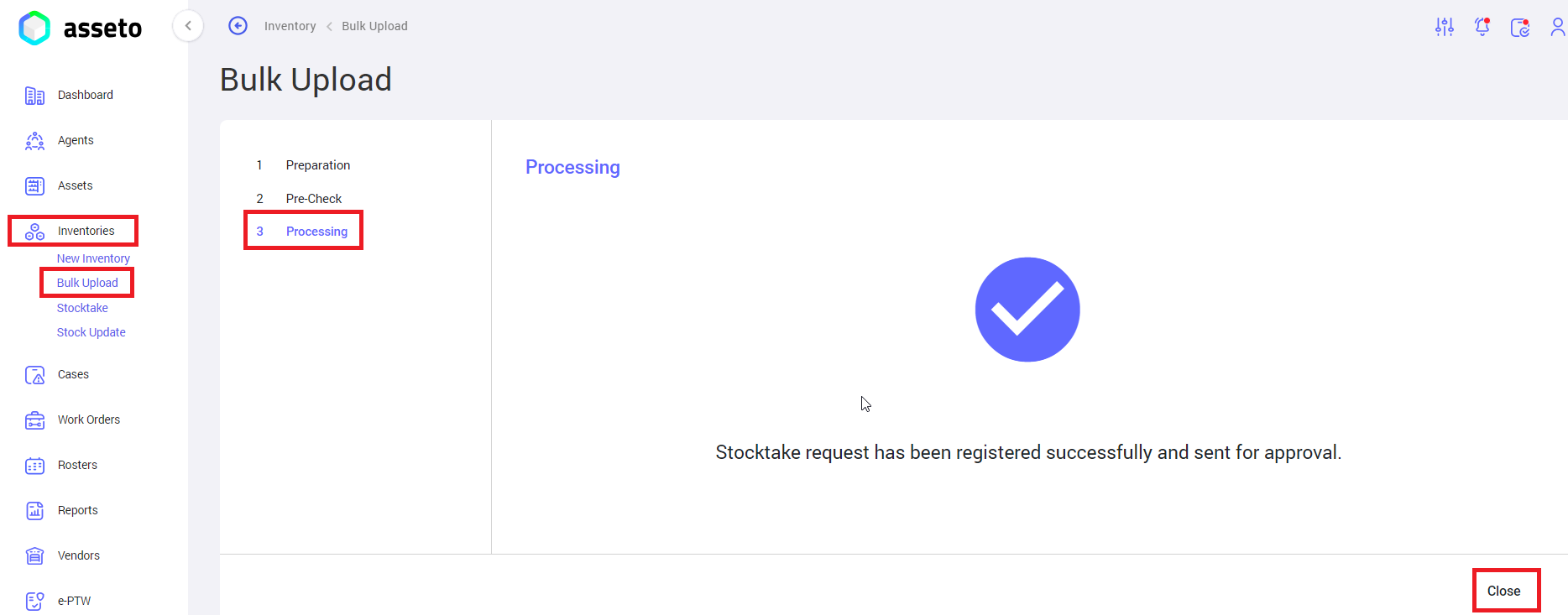Screen dimensions: 1568x615
Task: Click the Assets icon in sidebar
Action: 34,186
